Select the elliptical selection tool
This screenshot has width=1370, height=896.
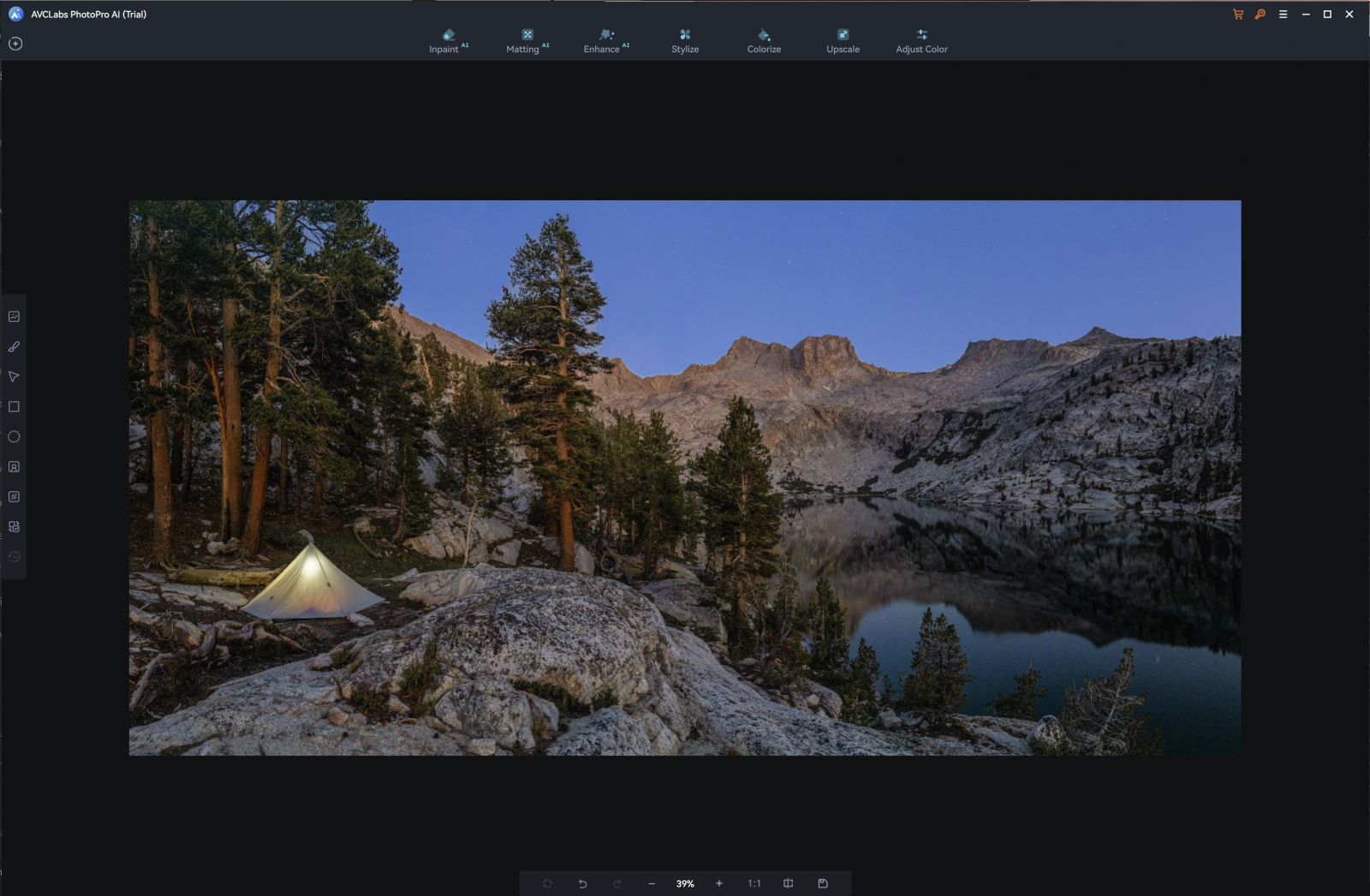(14, 436)
